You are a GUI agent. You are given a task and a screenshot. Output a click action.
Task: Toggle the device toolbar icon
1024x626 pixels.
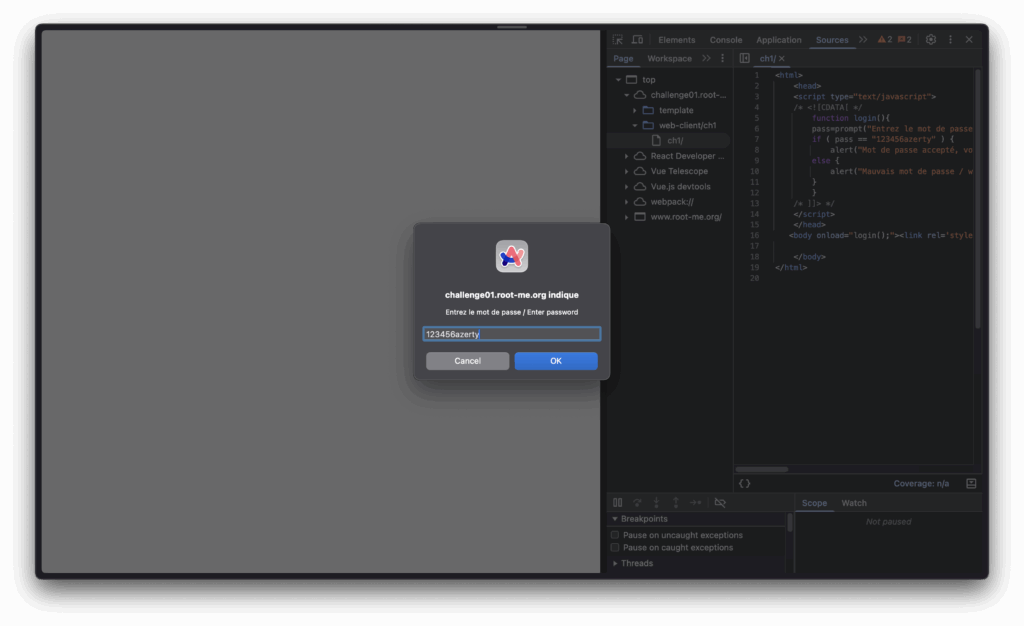tap(637, 40)
